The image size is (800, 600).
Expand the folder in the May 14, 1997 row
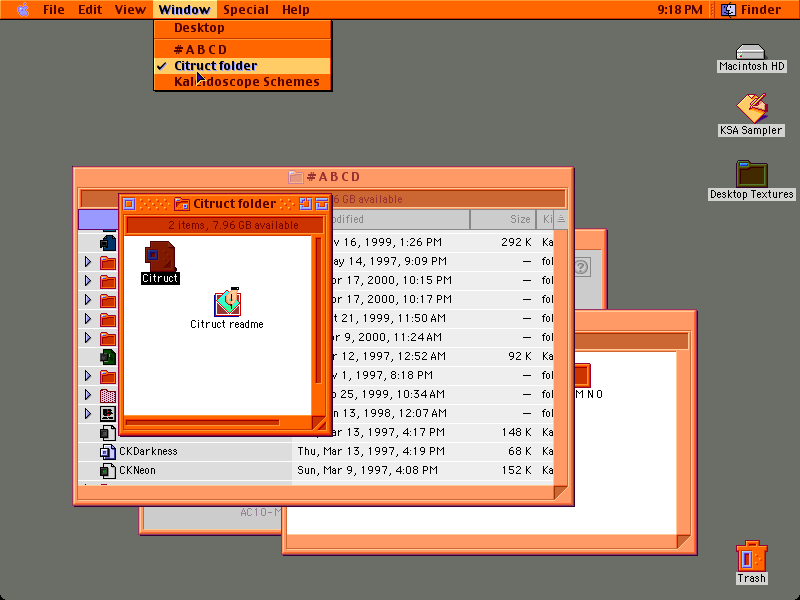(88, 262)
